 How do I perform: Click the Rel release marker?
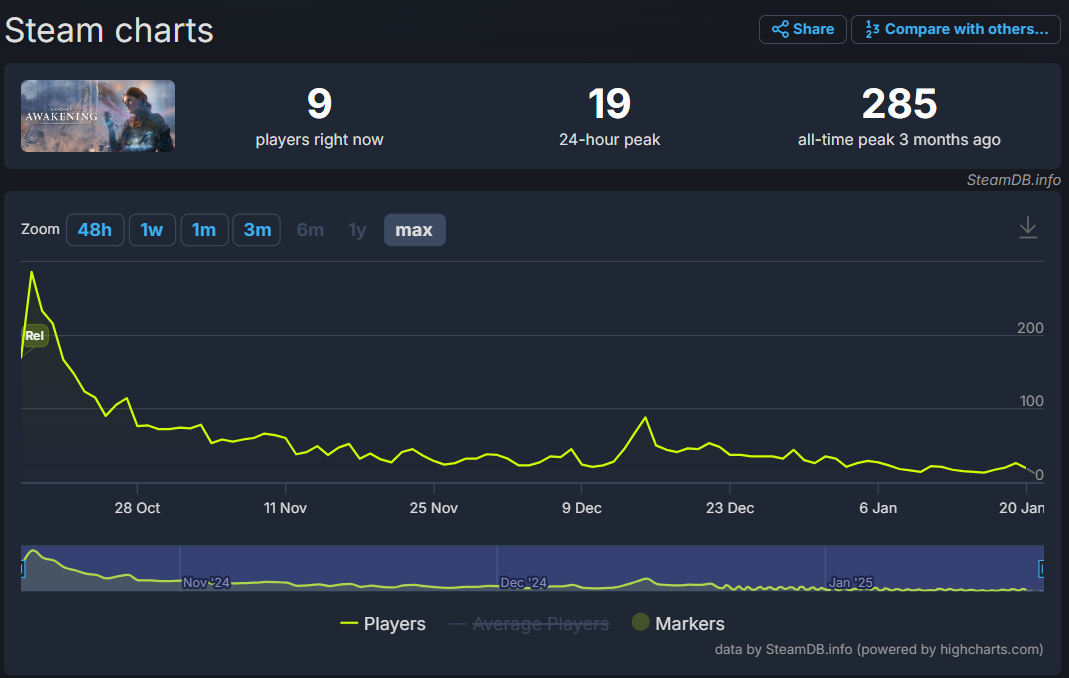35,336
